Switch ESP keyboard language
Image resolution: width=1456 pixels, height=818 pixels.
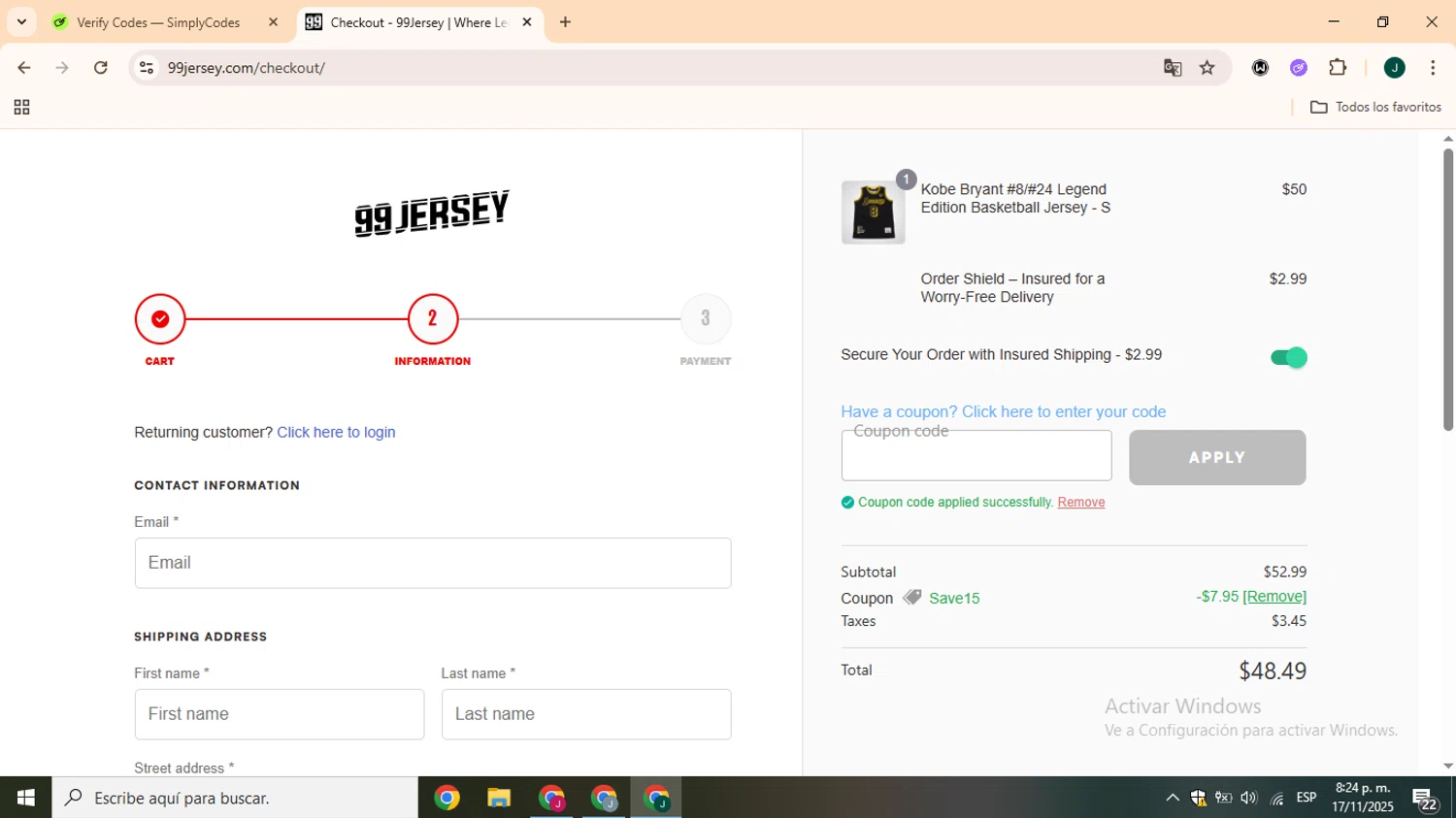1307,798
